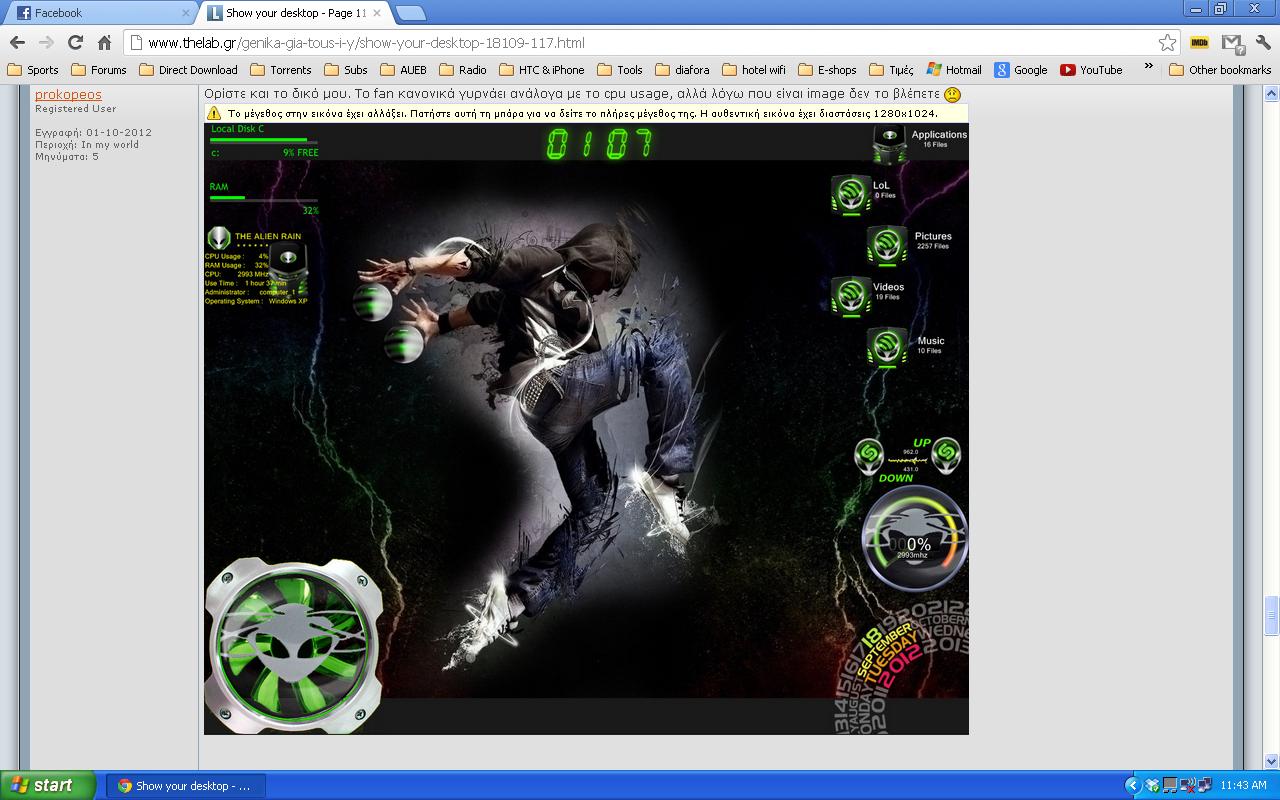Close the Show your desktop tab
This screenshot has height=800, width=1280.
click(378, 13)
